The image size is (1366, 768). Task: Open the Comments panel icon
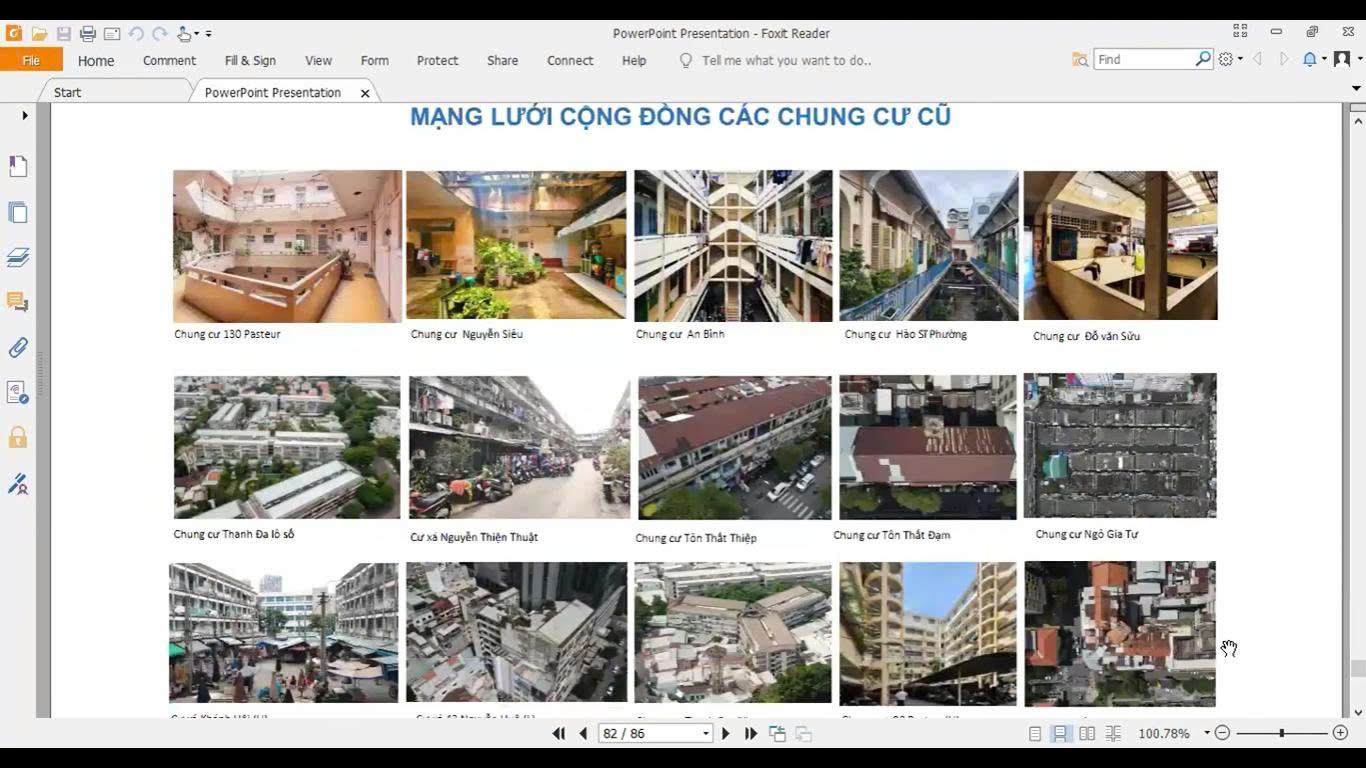[18, 302]
